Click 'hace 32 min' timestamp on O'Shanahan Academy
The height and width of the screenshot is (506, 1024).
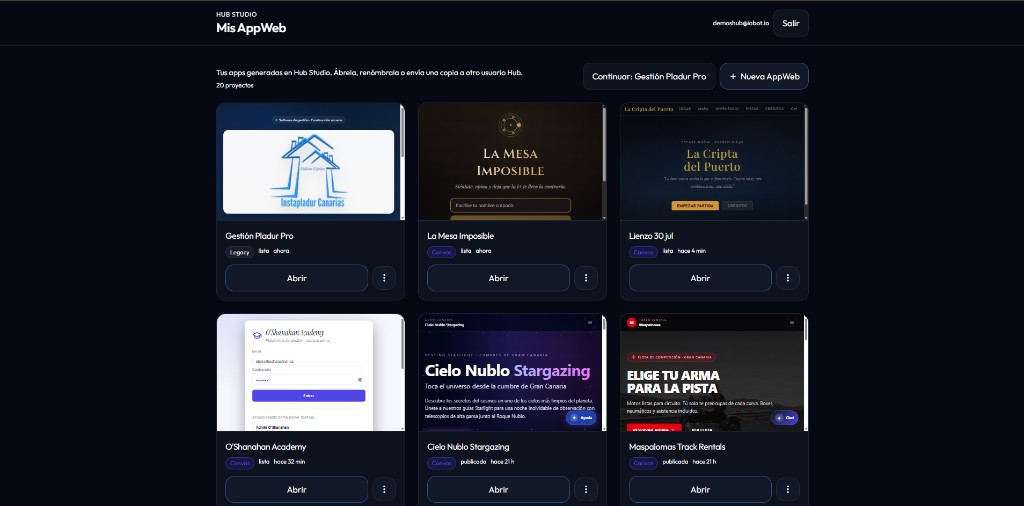pos(289,462)
